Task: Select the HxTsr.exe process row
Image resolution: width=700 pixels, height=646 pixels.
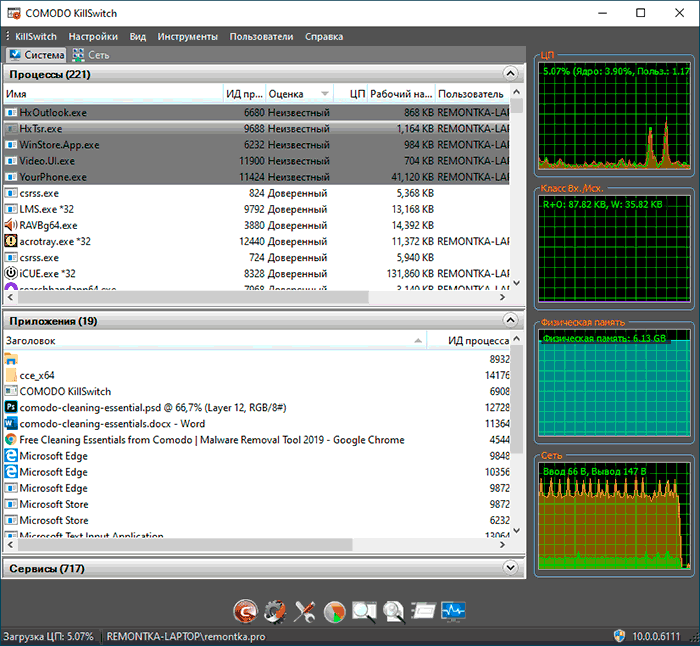Action: click(257, 129)
